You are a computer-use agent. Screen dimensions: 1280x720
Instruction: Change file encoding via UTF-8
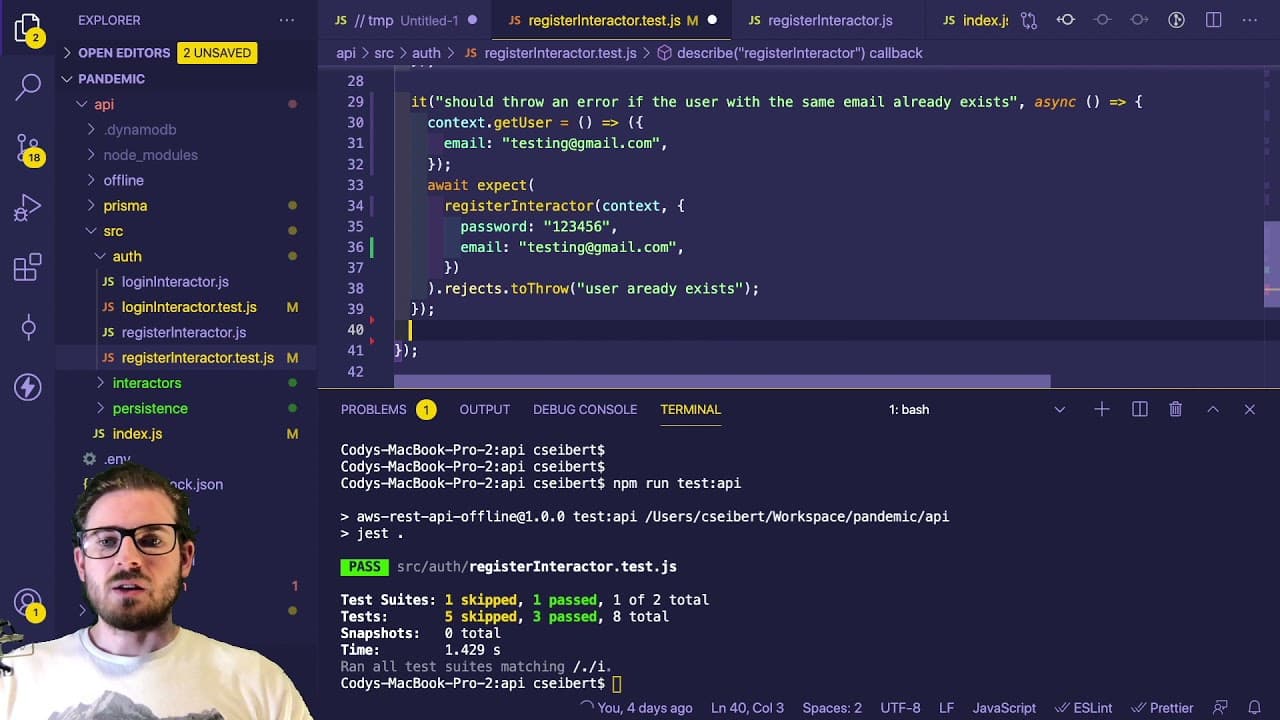(x=900, y=707)
